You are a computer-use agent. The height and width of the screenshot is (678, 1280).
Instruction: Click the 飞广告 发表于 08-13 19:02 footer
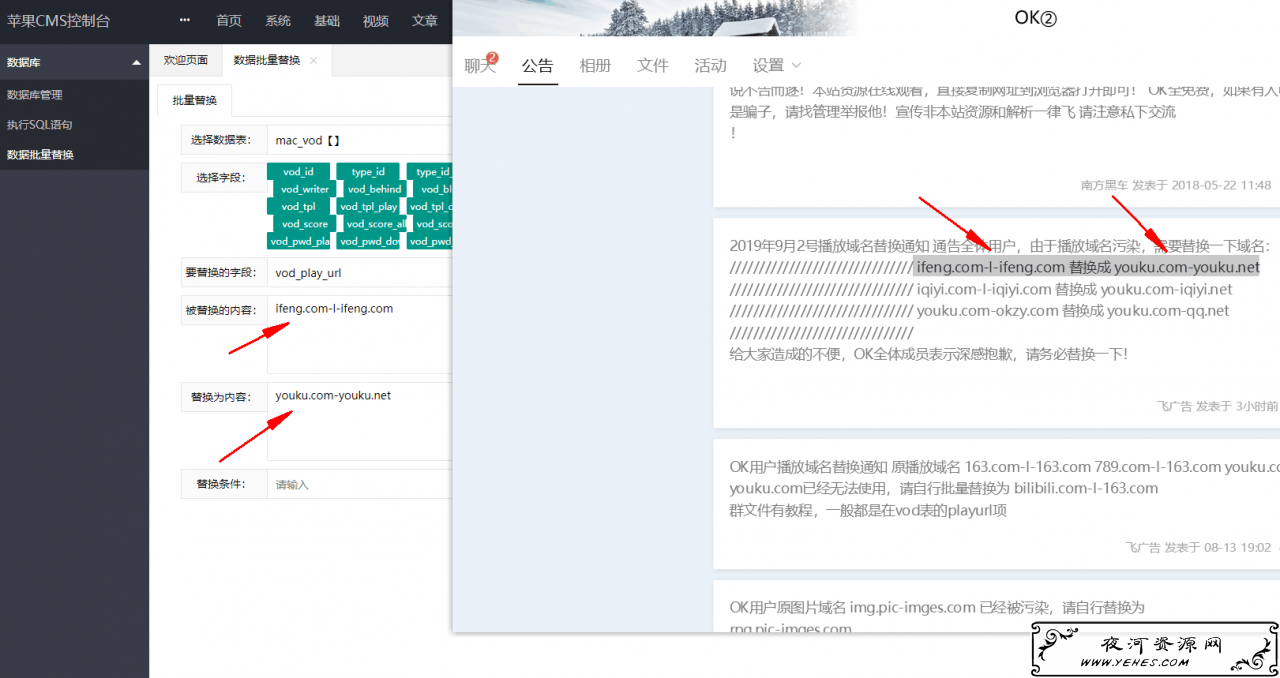point(1198,547)
